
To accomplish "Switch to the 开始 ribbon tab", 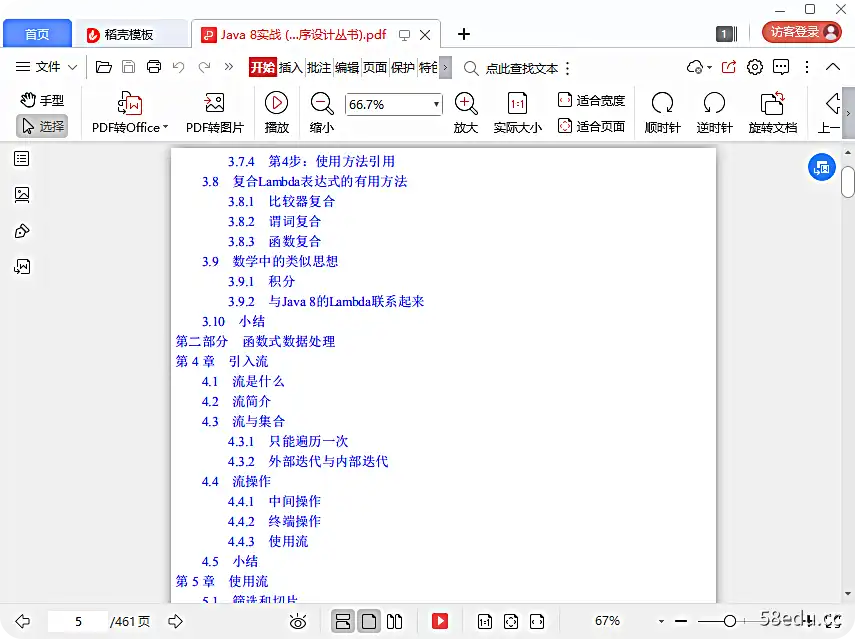I will [262, 68].
